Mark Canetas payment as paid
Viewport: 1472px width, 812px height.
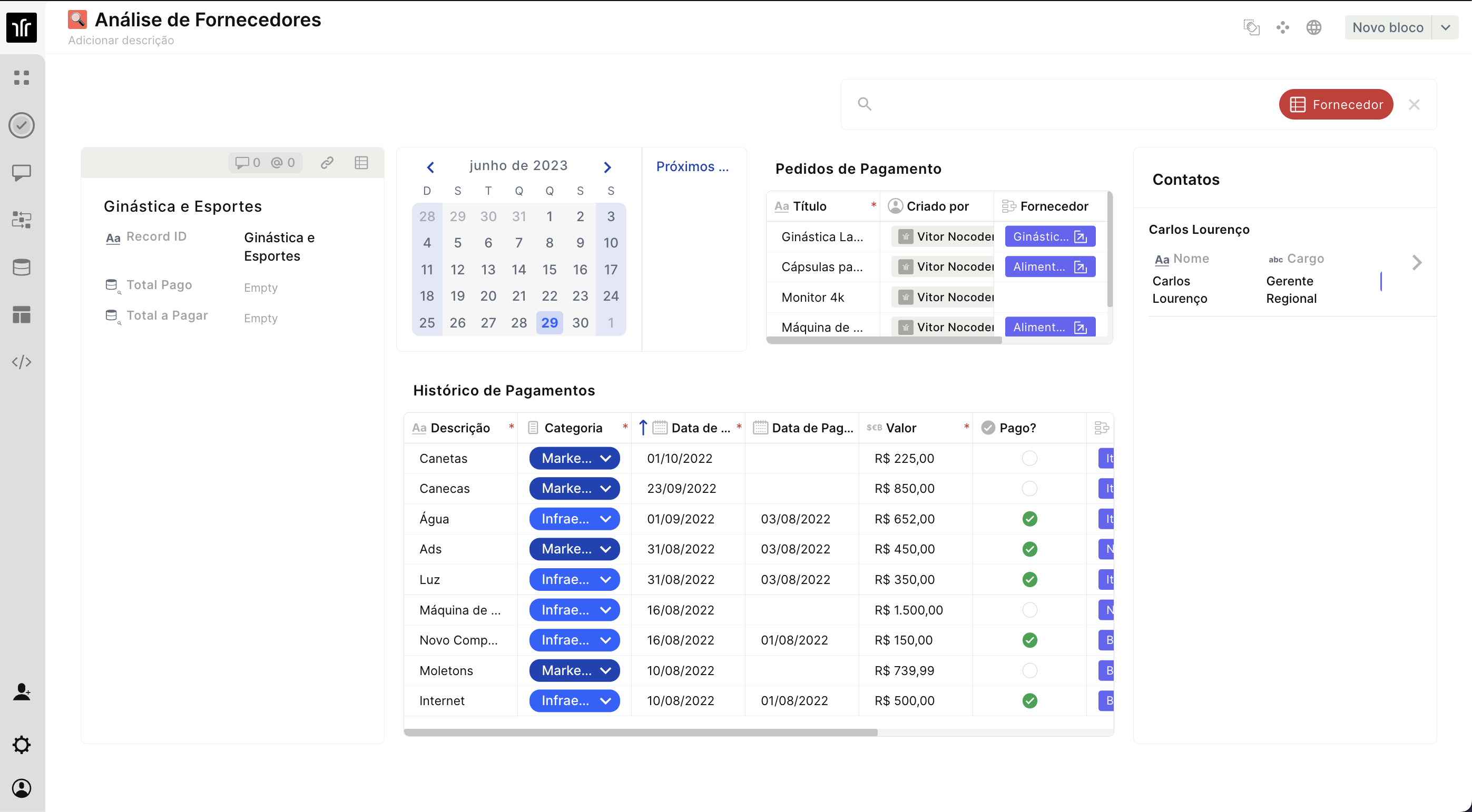(1029, 459)
